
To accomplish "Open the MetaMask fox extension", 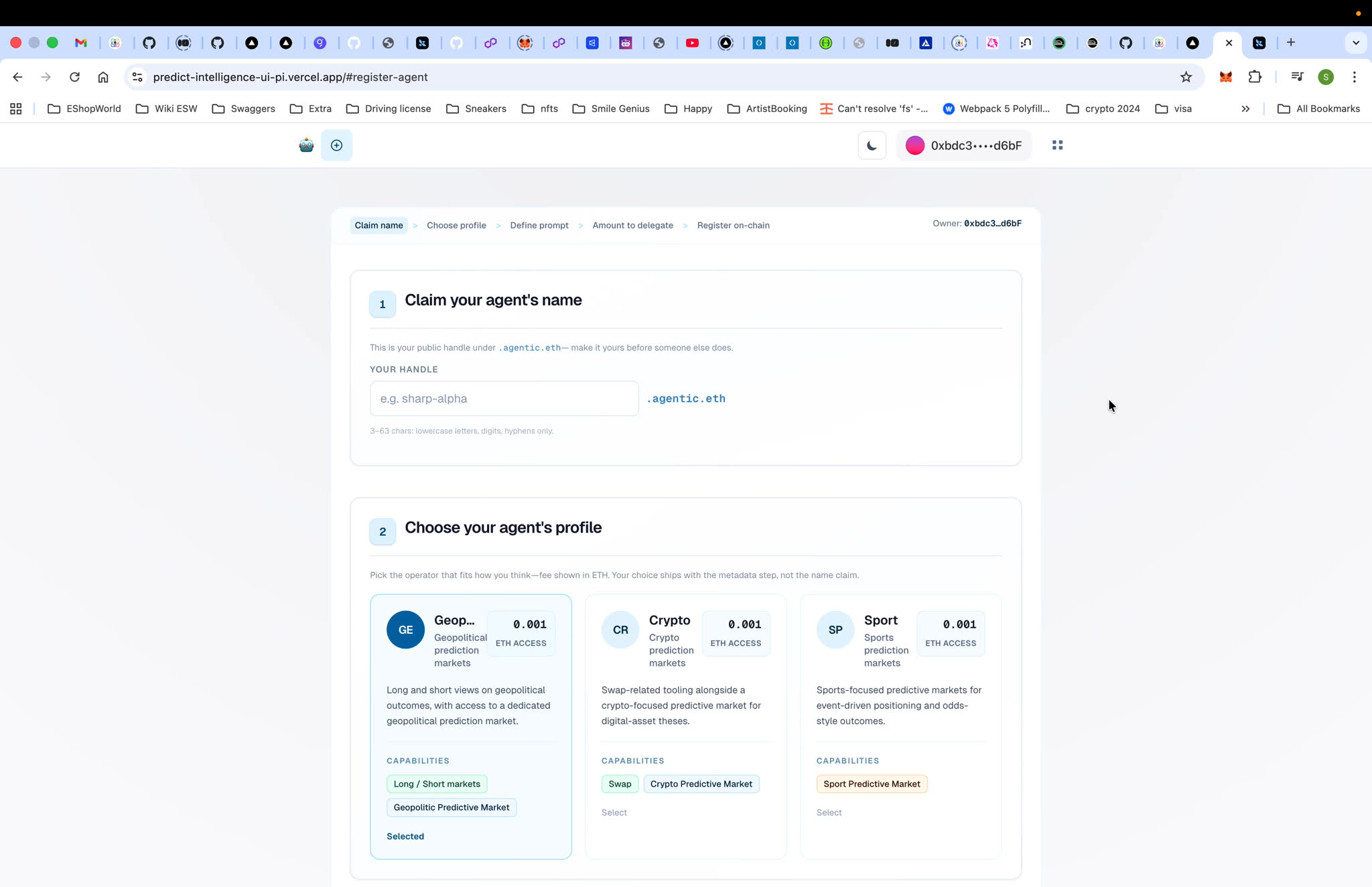I will point(1225,77).
